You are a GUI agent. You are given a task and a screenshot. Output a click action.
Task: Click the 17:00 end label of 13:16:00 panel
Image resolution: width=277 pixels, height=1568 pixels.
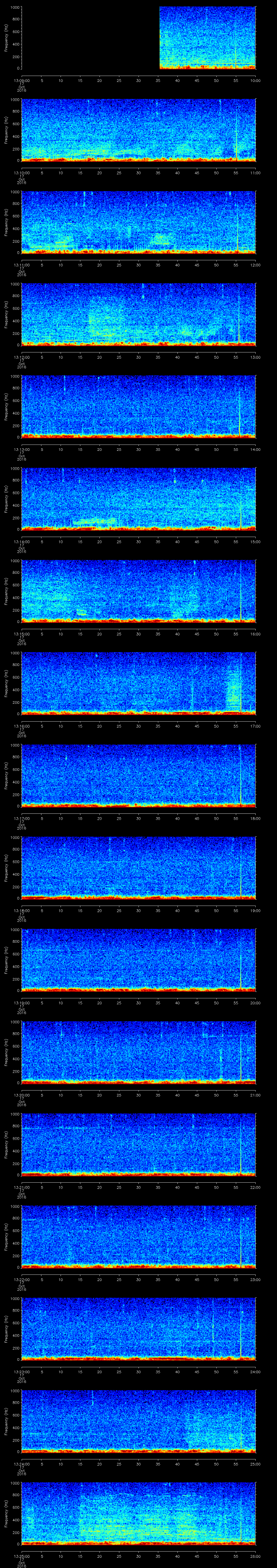point(255,726)
